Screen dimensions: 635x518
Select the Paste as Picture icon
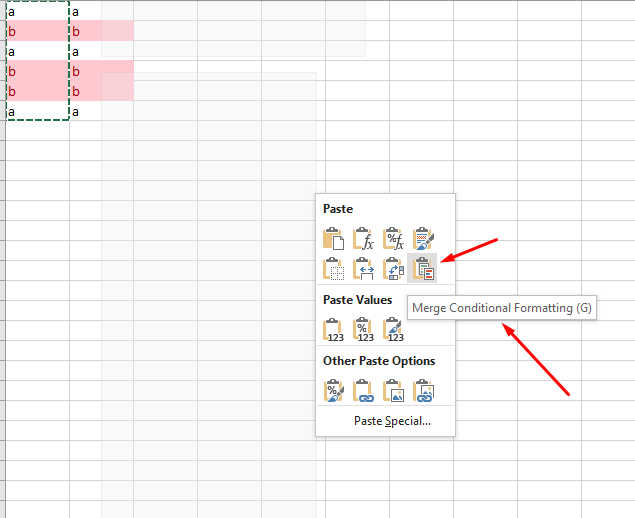[x=393, y=390]
